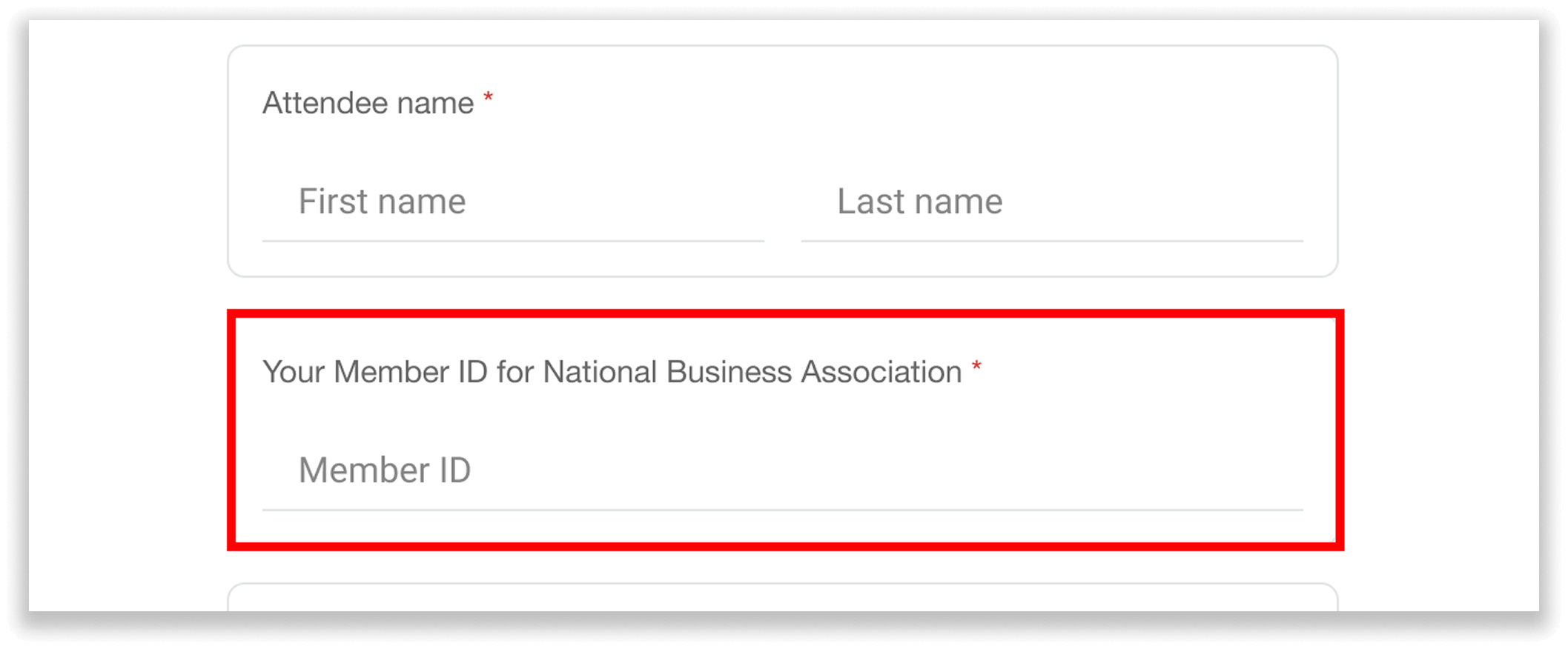The image size is (1568, 649).
Task: Select the partially visible card at the bottom
Action: pyautogui.click(x=782, y=597)
